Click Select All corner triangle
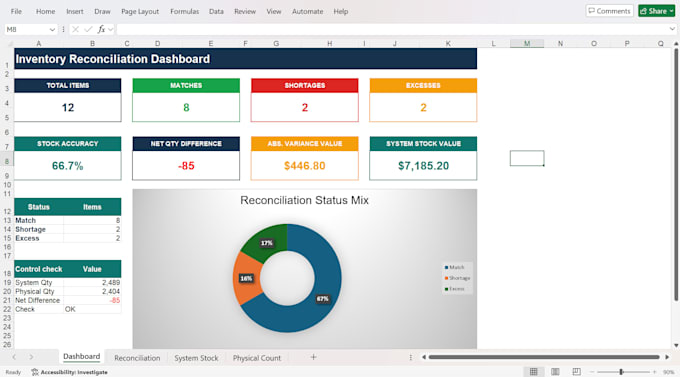The width and height of the screenshot is (680, 377). pyautogui.click(x=10, y=43)
